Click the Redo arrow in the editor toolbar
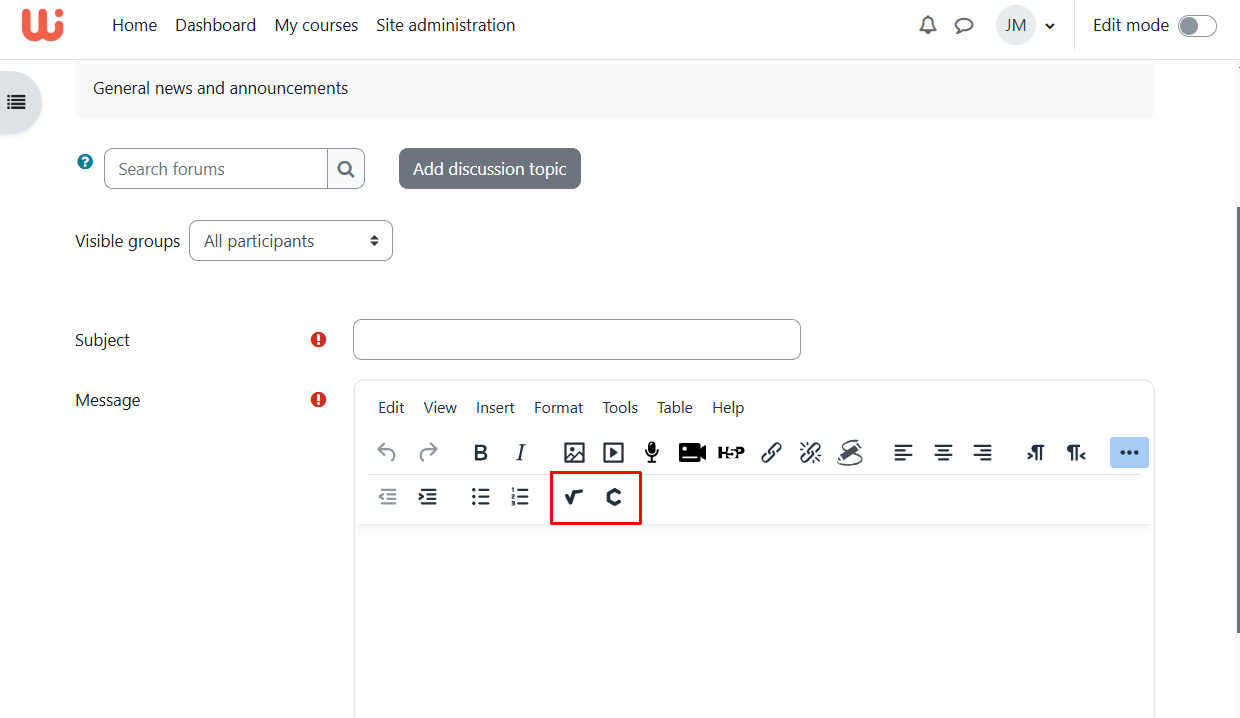The image size is (1240, 718). tap(428, 453)
